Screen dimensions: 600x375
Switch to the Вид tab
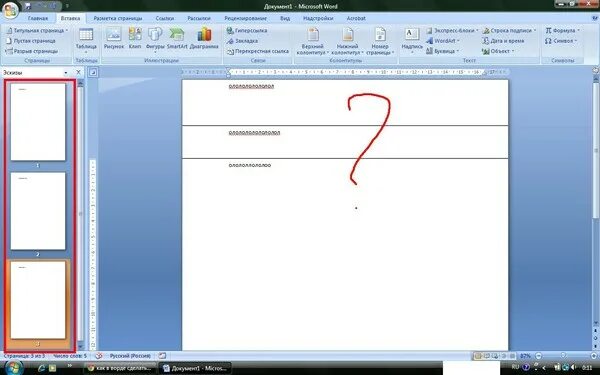pyautogui.click(x=285, y=18)
